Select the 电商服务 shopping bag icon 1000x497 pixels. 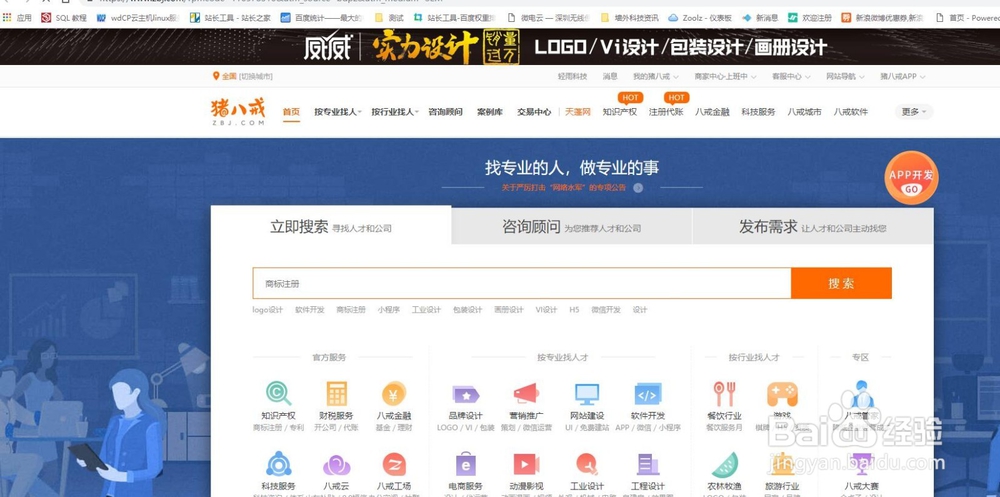pyautogui.click(x=466, y=464)
